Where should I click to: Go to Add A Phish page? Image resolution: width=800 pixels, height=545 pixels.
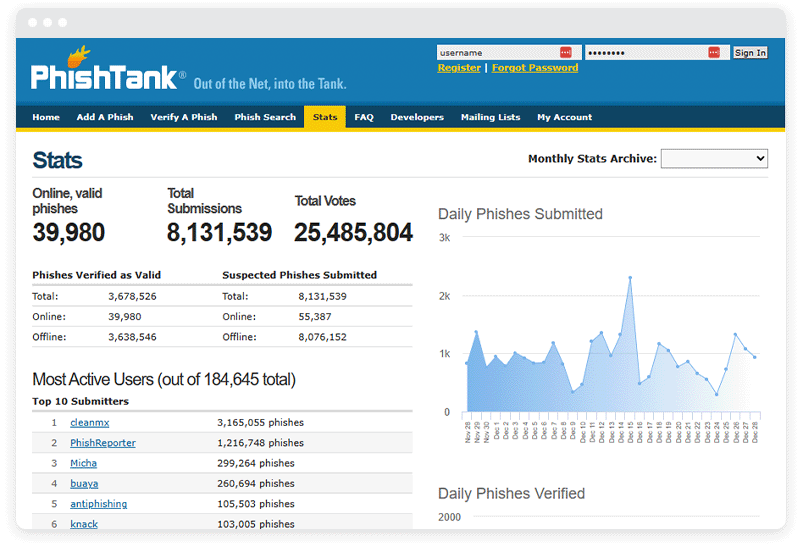click(105, 117)
